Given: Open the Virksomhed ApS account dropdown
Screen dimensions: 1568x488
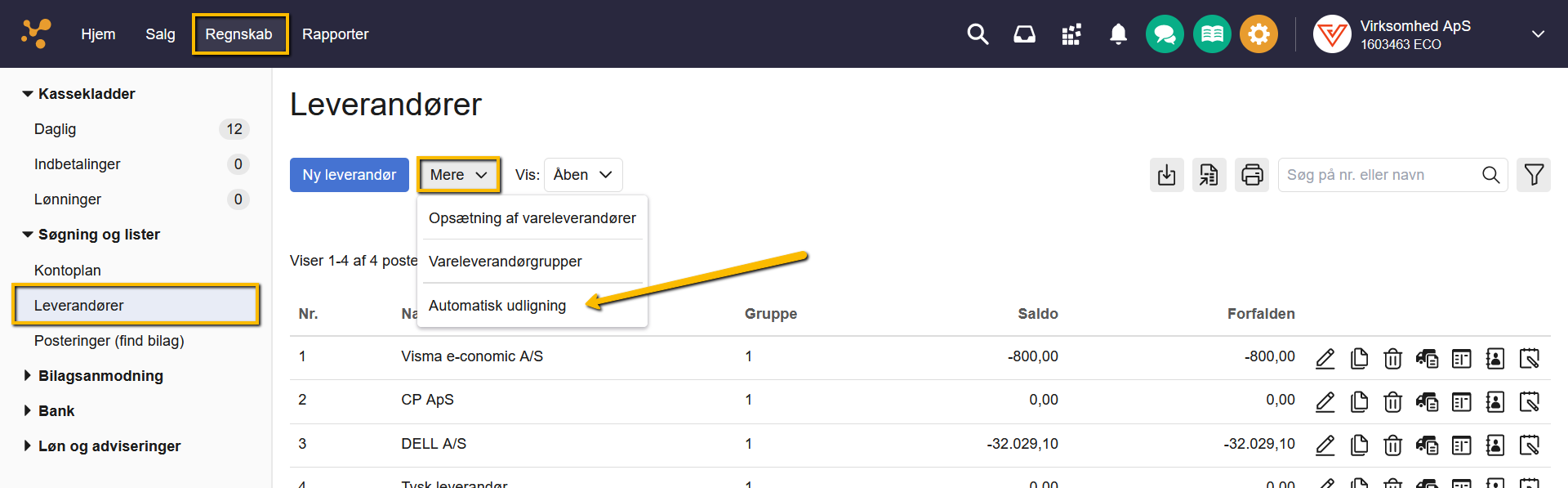Looking at the screenshot, I should click(1537, 34).
